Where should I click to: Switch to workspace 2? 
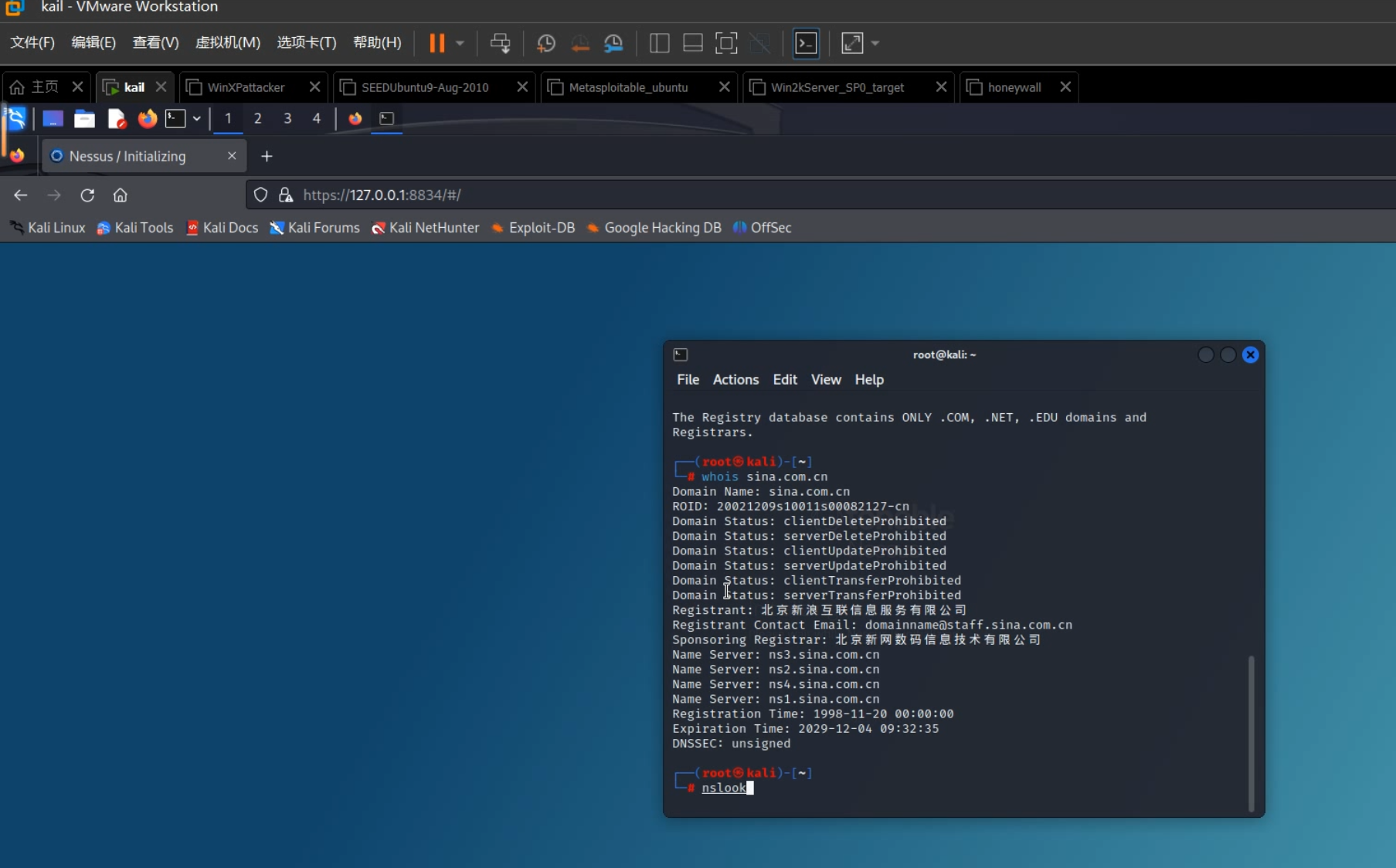tap(257, 118)
